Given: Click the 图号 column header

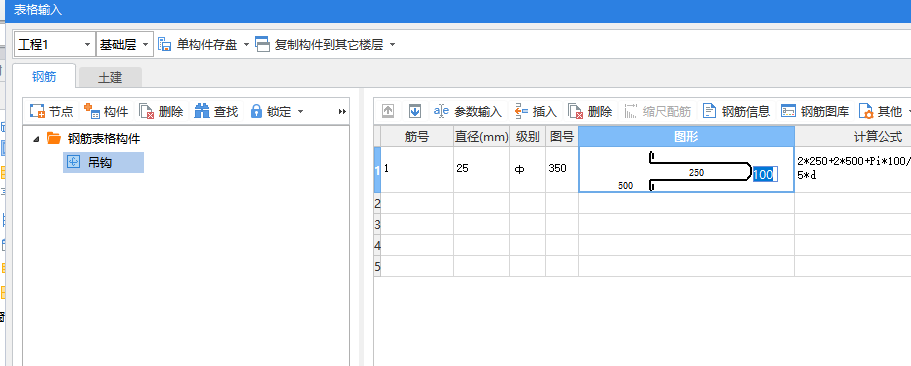Looking at the screenshot, I should (562, 137).
